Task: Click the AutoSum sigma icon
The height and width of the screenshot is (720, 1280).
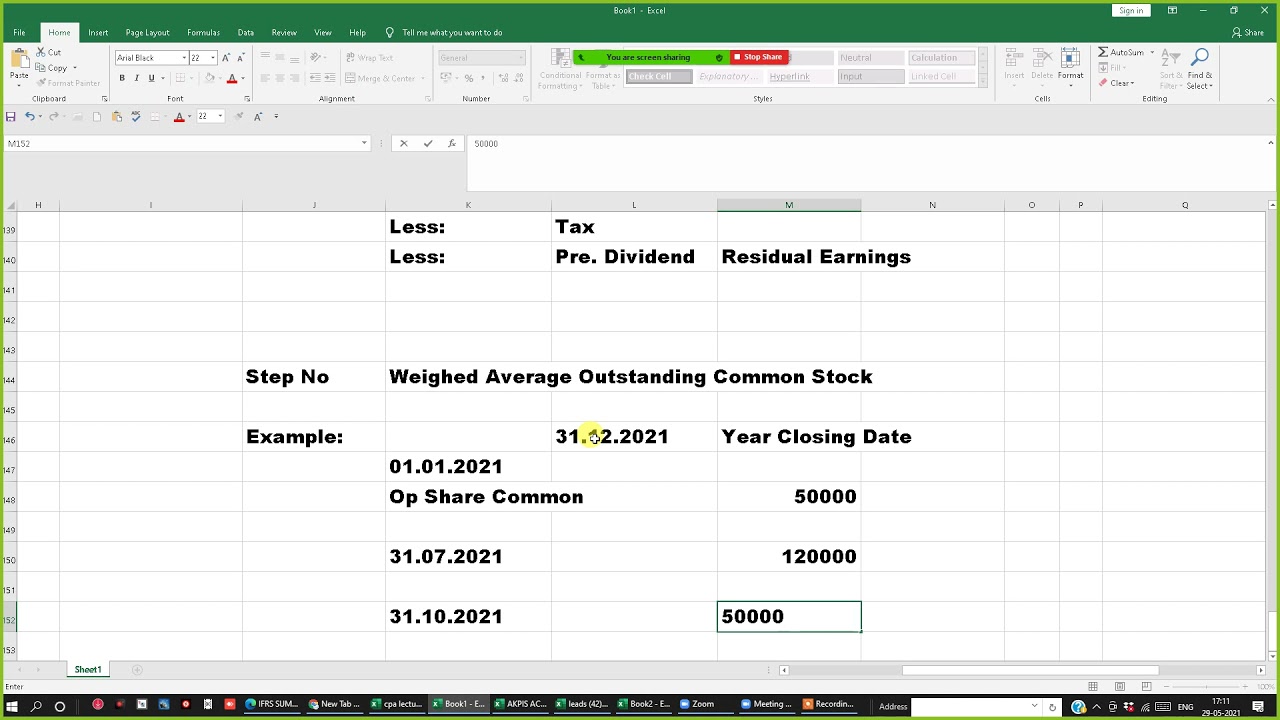Action: point(1103,52)
